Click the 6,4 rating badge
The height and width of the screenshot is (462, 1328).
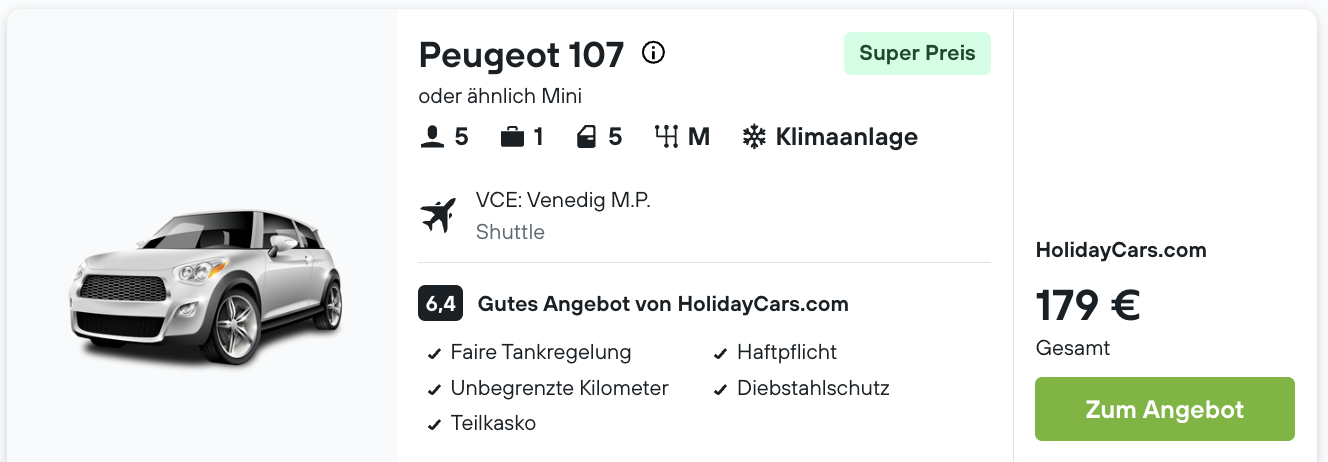440,303
